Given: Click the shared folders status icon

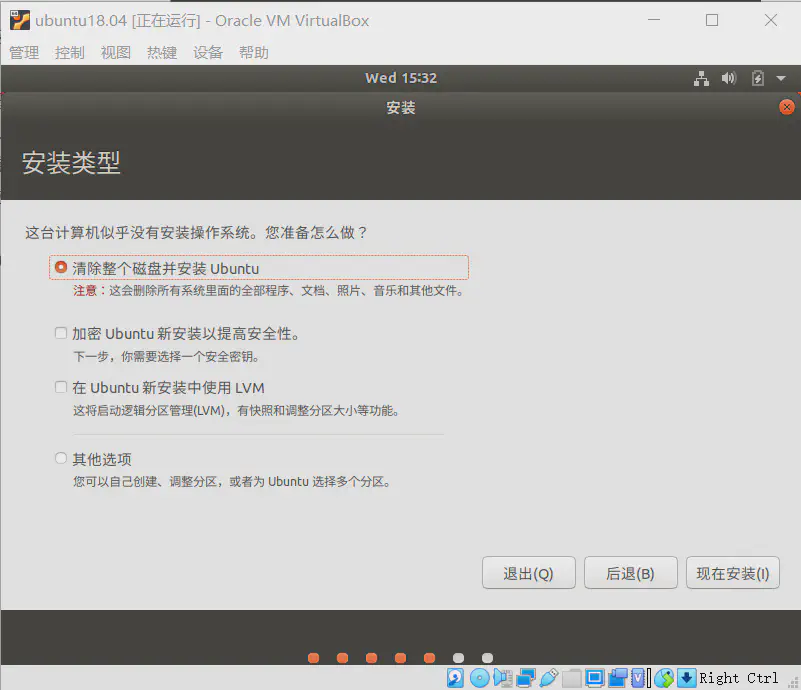Looking at the screenshot, I should tap(573, 677).
